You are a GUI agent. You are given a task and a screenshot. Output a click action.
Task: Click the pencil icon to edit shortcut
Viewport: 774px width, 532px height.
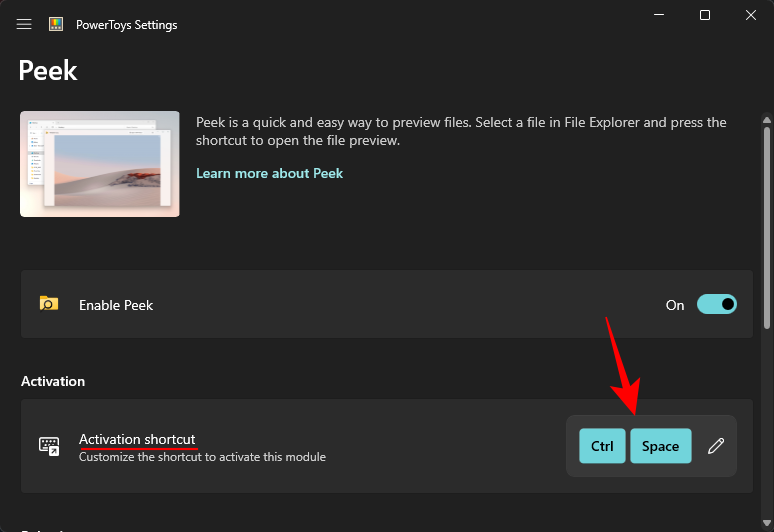(x=716, y=446)
